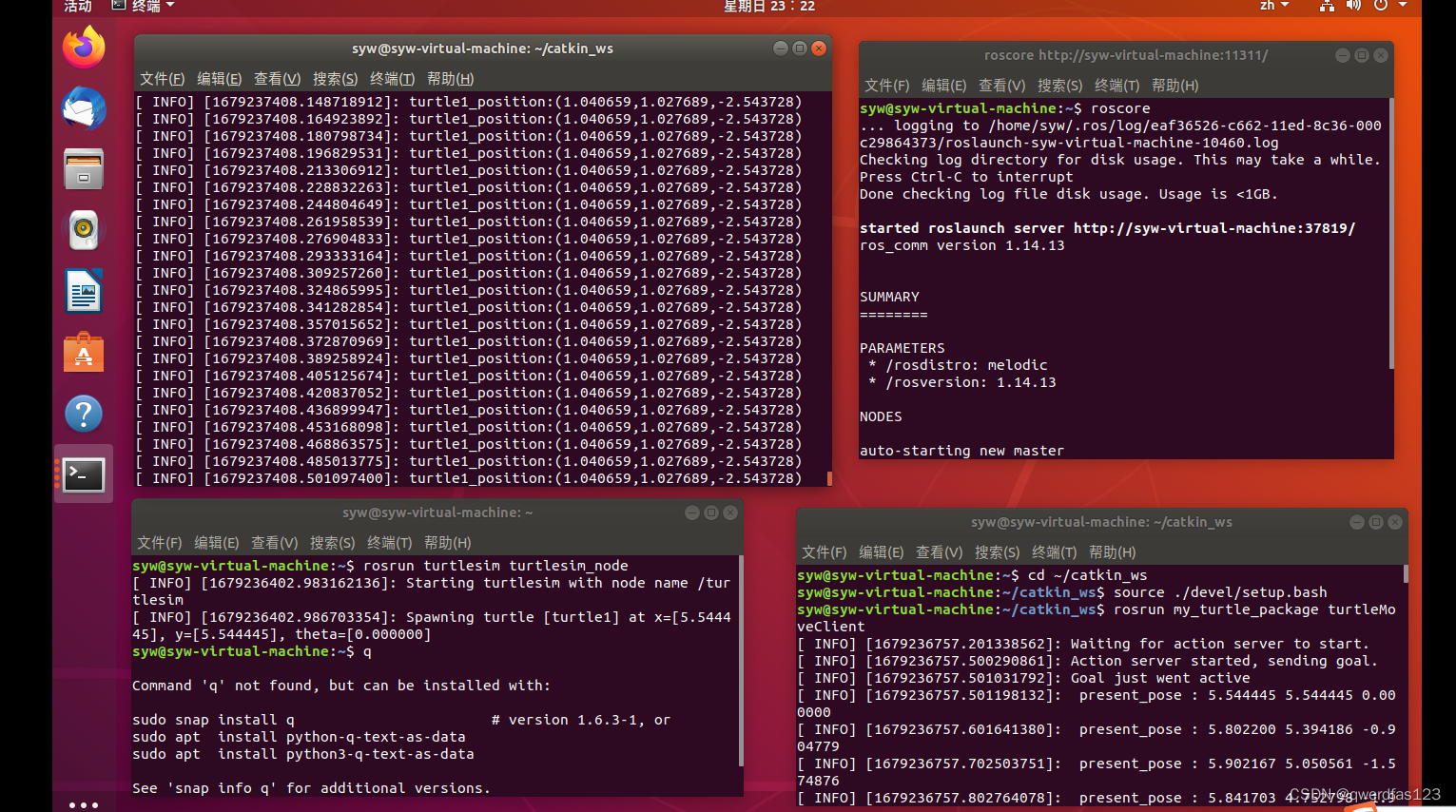Open 帮助(H) menu in turtle1_position terminal
1456x812 pixels.
click(450, 79)
